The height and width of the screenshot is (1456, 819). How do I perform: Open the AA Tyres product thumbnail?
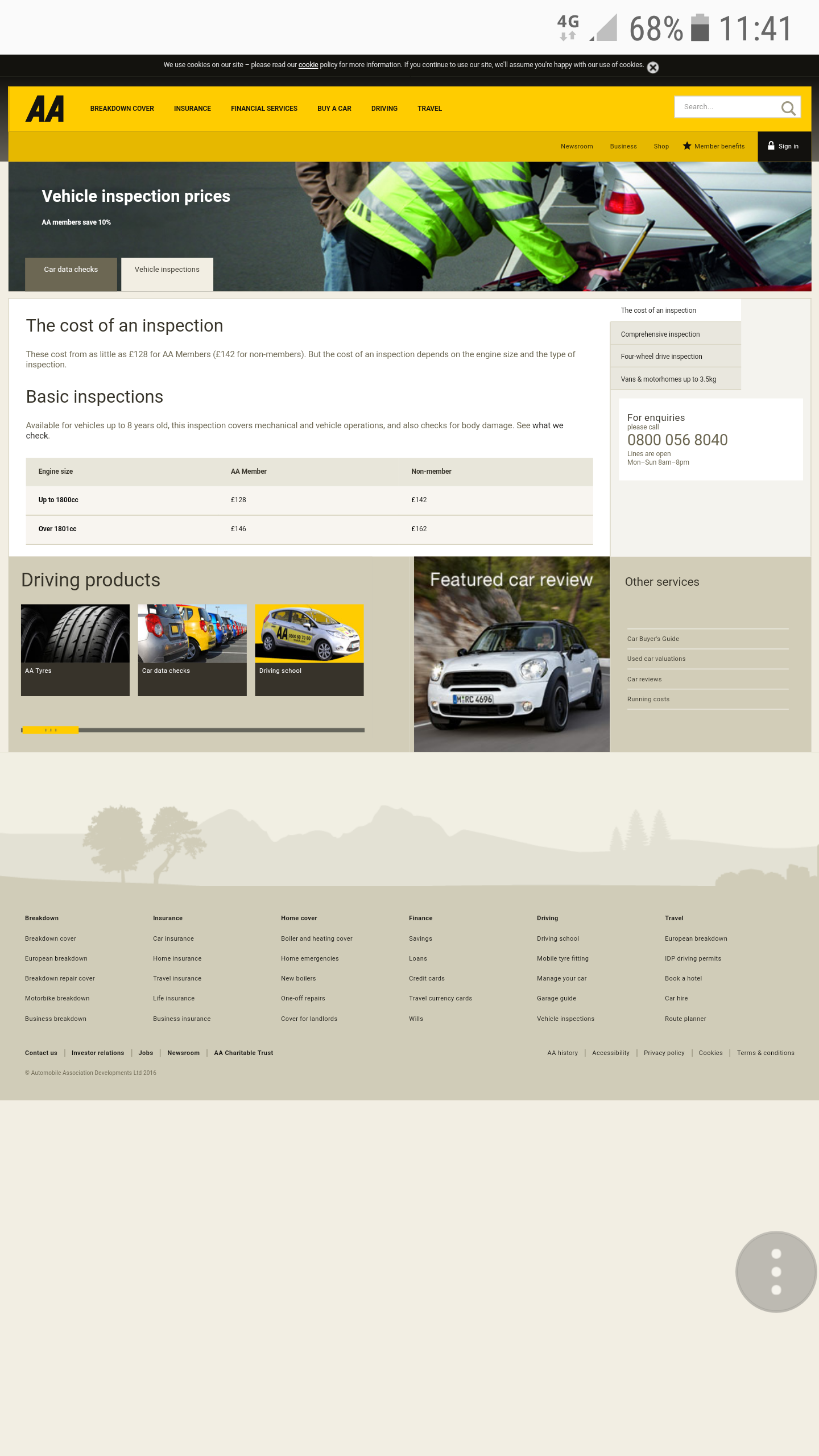[x=75, y=650]
